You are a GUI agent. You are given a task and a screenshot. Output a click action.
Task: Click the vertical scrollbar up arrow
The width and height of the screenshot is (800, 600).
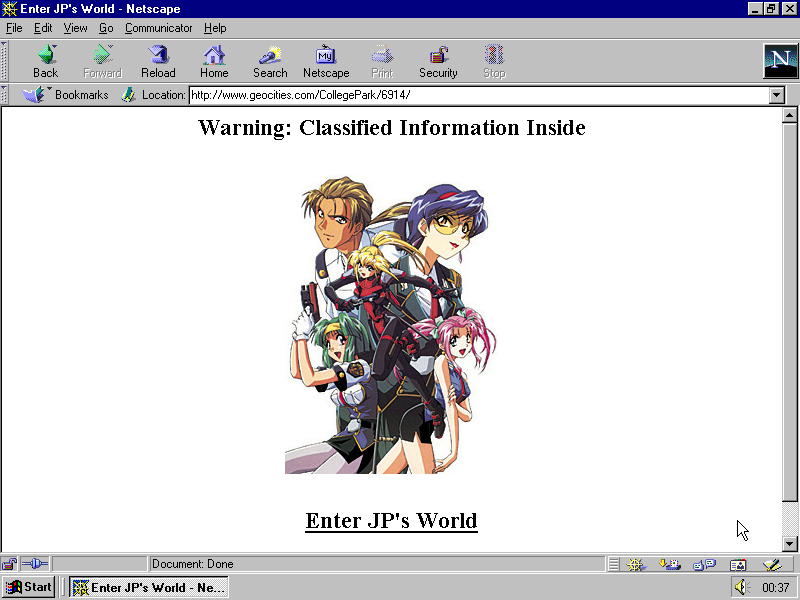tap(789, 115)
